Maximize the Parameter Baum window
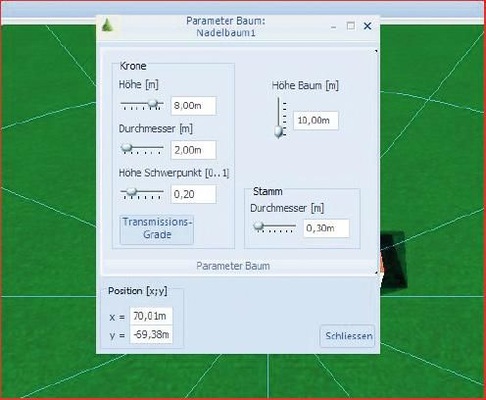The image size is (486, 400). [x=350, y=26]
